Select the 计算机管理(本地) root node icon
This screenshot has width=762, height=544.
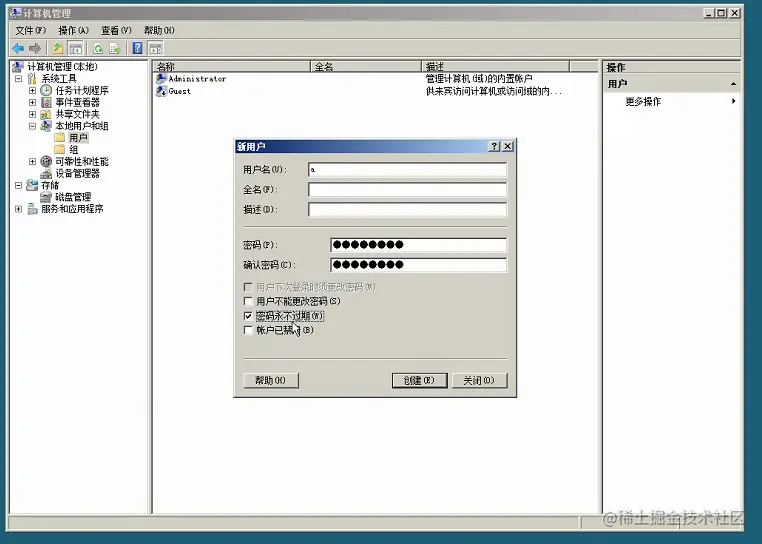tap(18, 67)
